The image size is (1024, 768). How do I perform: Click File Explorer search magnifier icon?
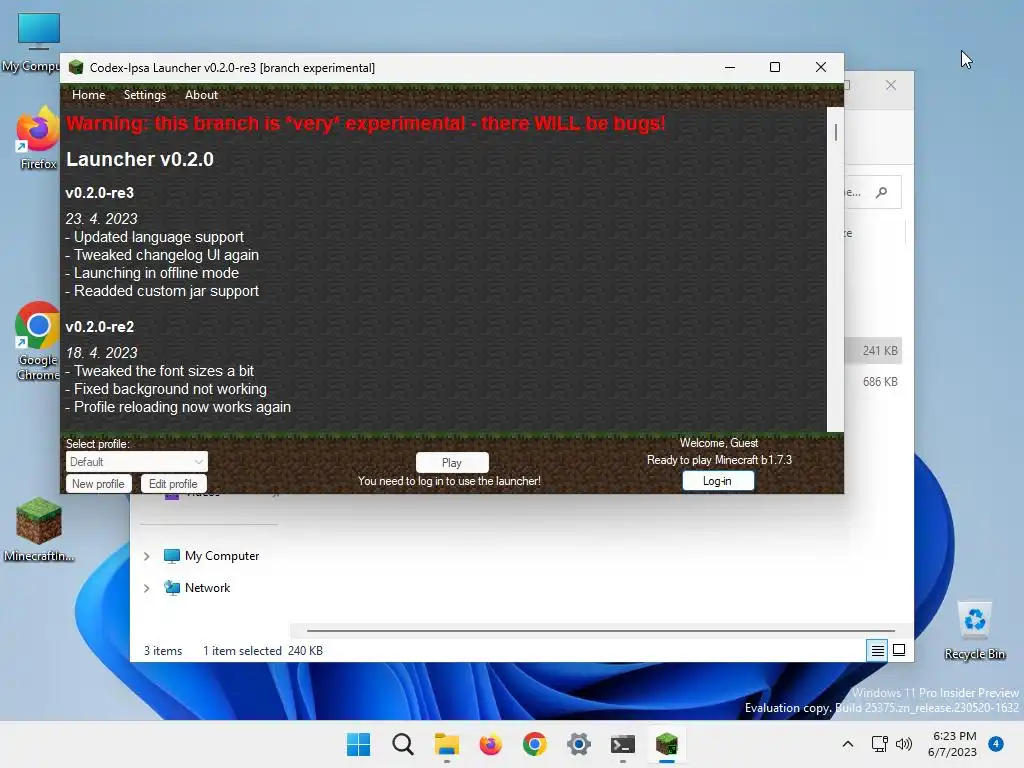[x=882, y=192]
